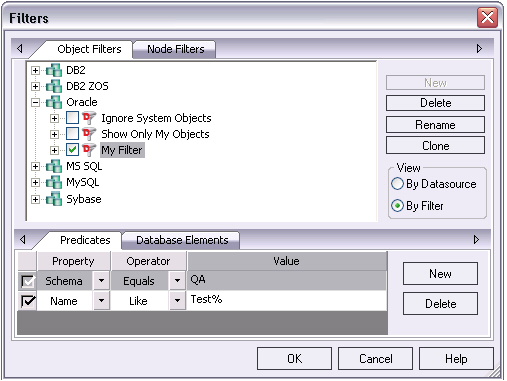Click the Ignore System Objects filter icon
The width and height of the screenshot is (507, 381).
coord(89,118)
